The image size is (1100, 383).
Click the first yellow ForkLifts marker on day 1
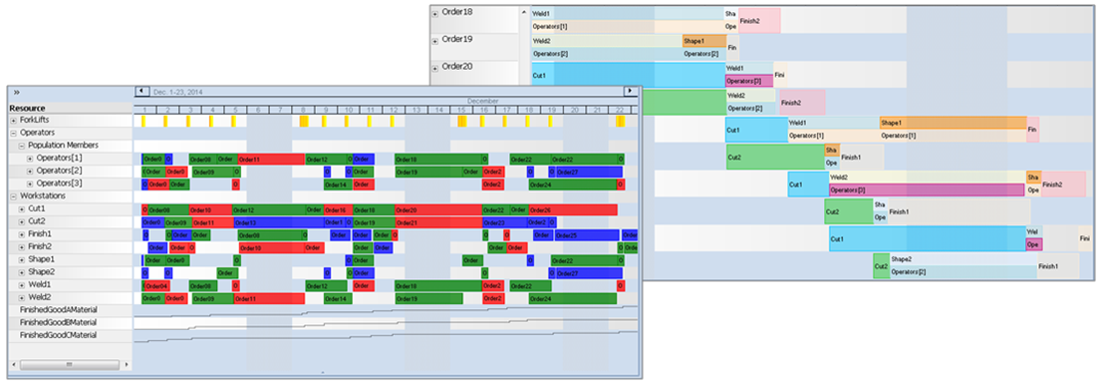point(143,121)
